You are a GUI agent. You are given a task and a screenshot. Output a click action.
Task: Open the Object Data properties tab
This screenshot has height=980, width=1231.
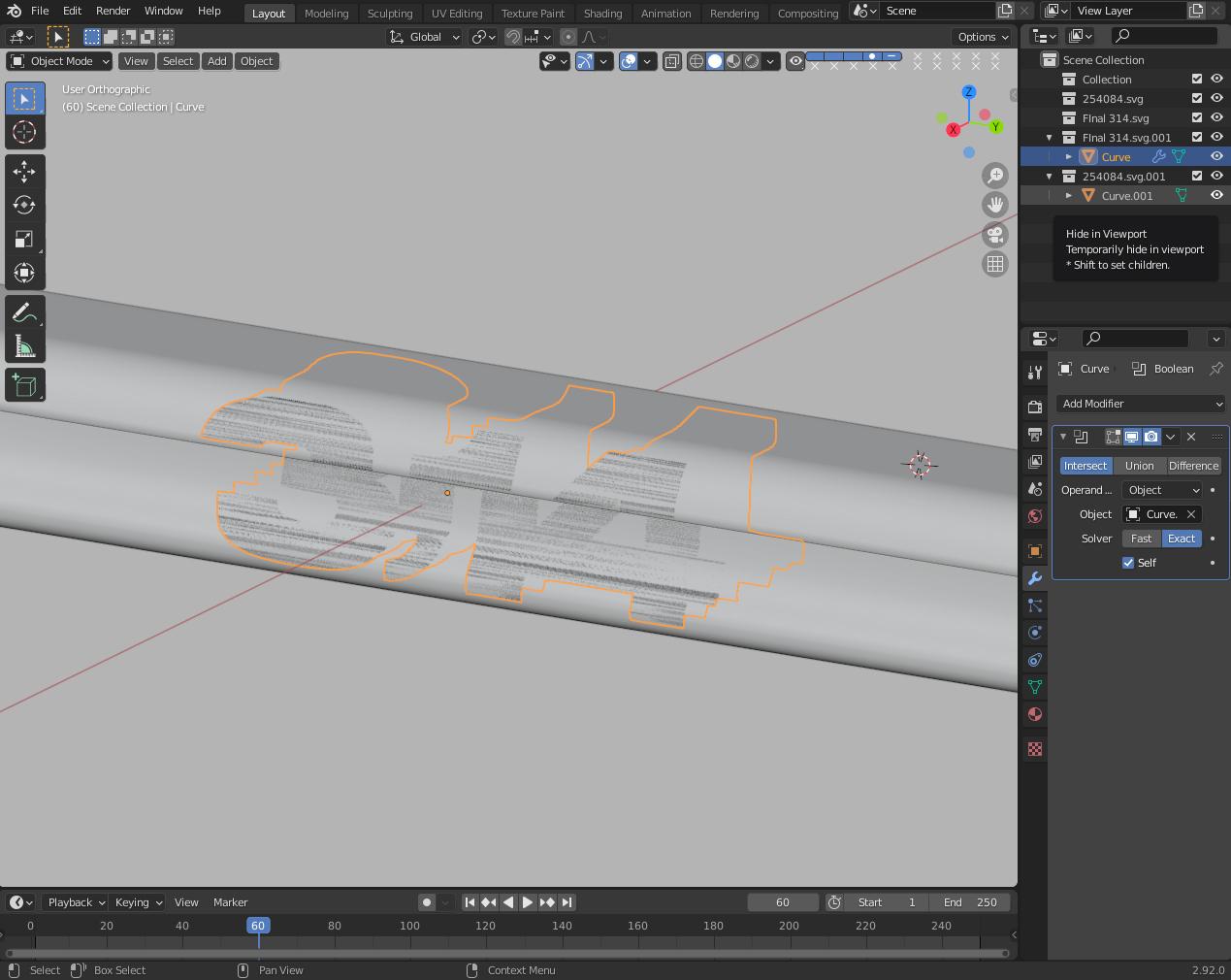tap(1035, 687)
